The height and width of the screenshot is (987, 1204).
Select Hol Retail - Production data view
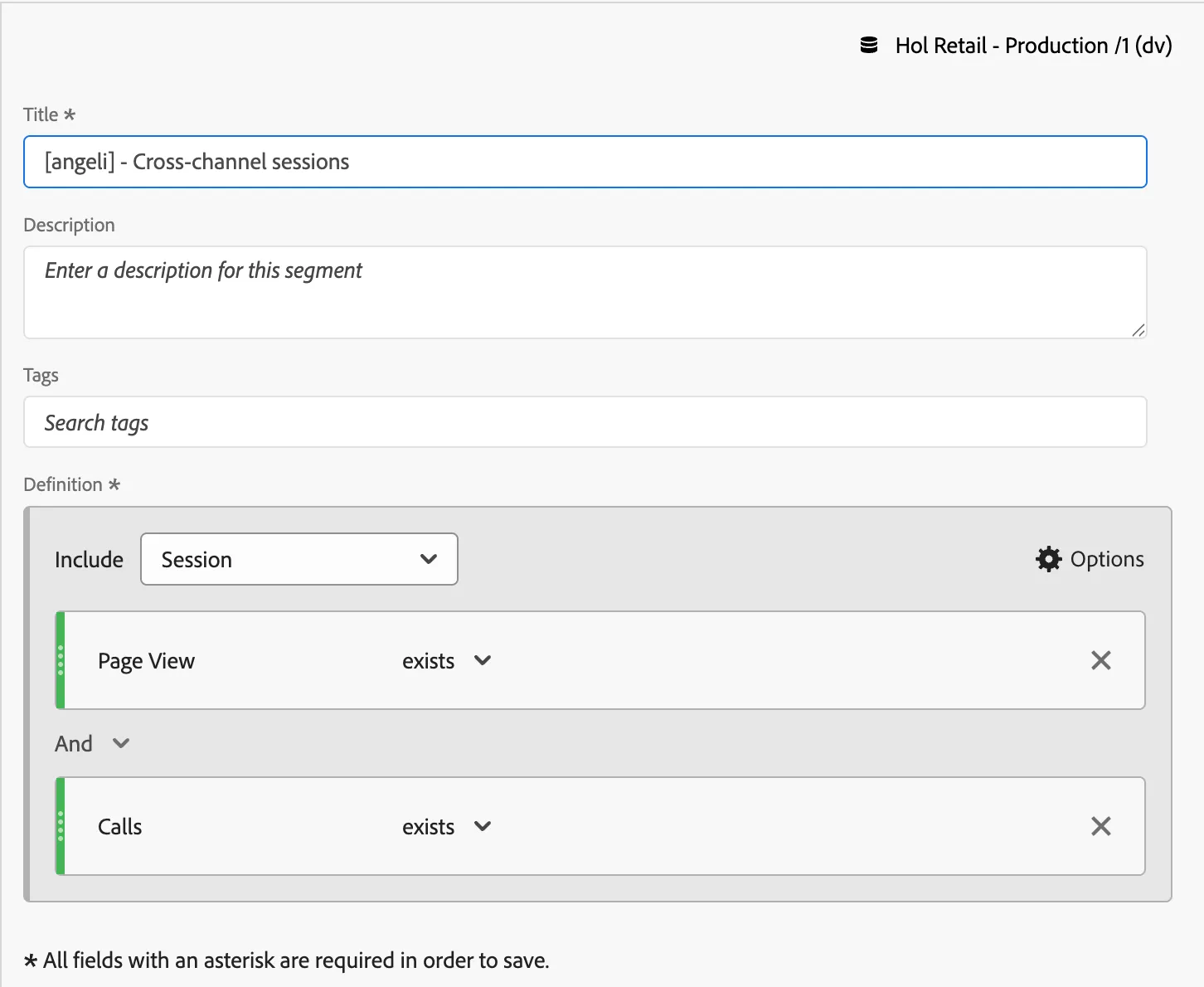(x=1033, y=46)
